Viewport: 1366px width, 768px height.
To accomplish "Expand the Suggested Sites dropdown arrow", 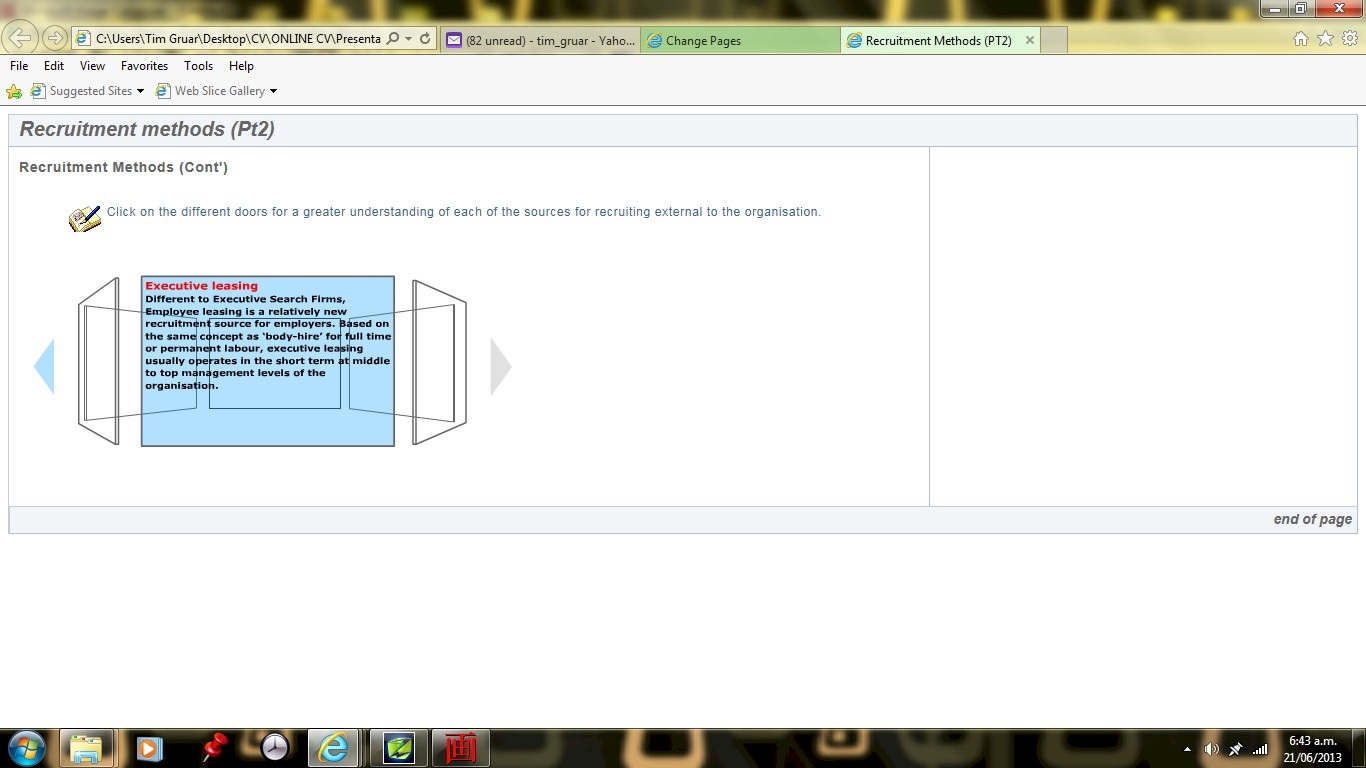I will point(140,91).
